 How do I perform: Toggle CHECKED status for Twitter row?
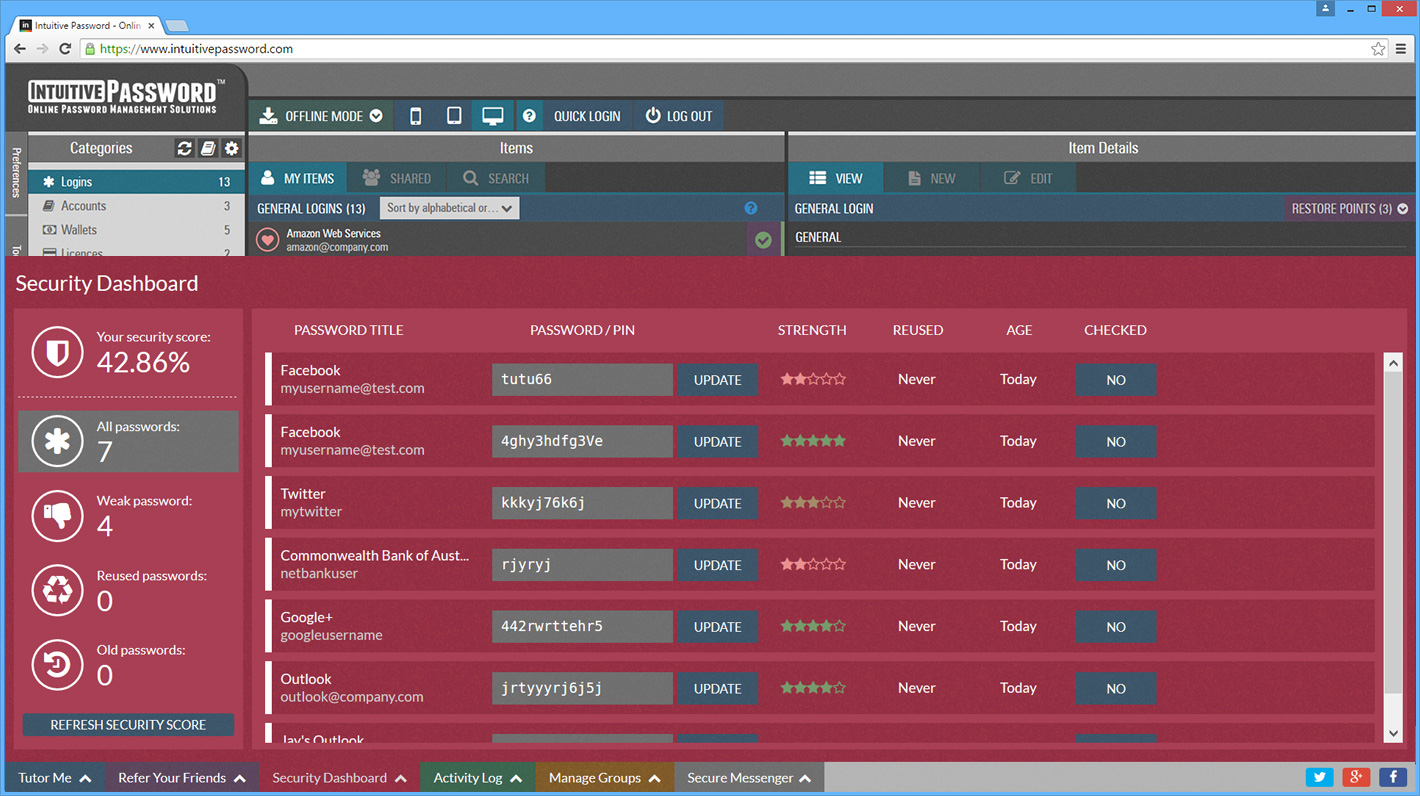click(1116, 504)
